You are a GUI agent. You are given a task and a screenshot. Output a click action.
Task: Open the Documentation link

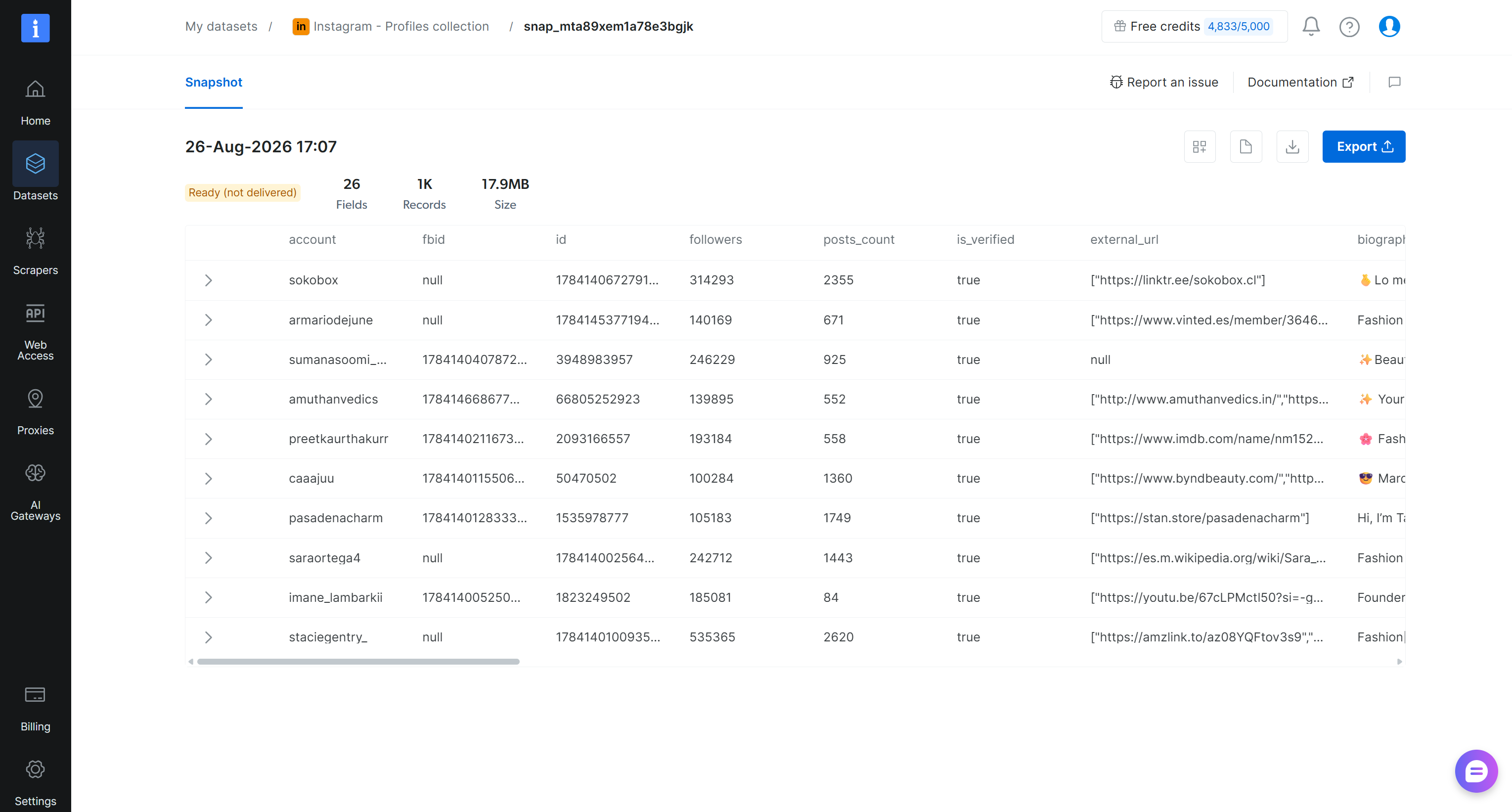coord(1301,82)
